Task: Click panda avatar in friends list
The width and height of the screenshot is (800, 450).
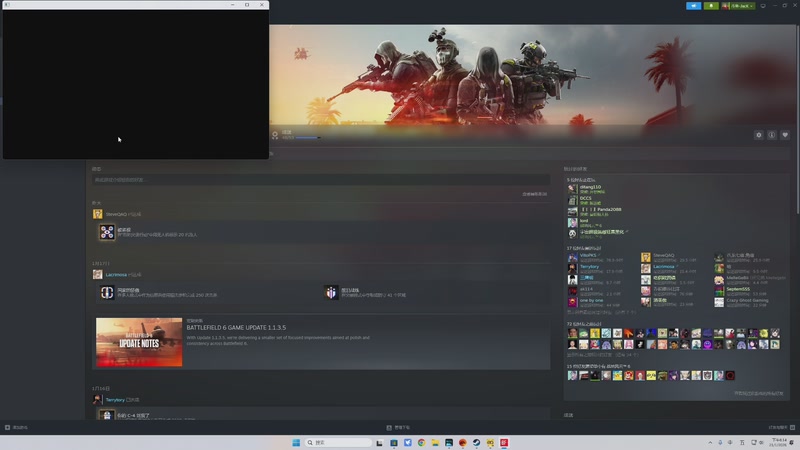Action: [x=572, y=233]
